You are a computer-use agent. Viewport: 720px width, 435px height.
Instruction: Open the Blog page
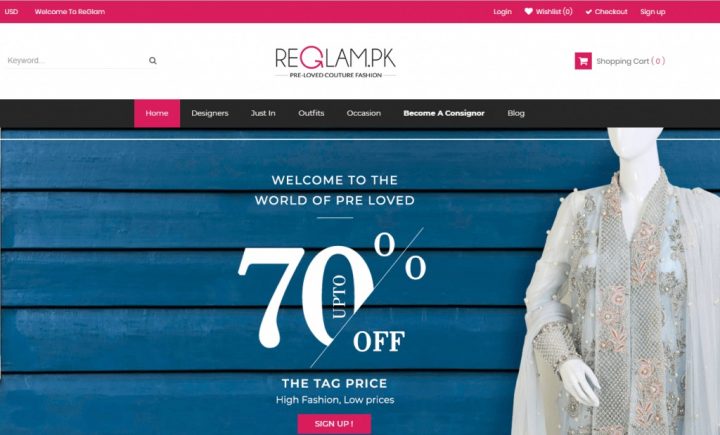(516, 113)
